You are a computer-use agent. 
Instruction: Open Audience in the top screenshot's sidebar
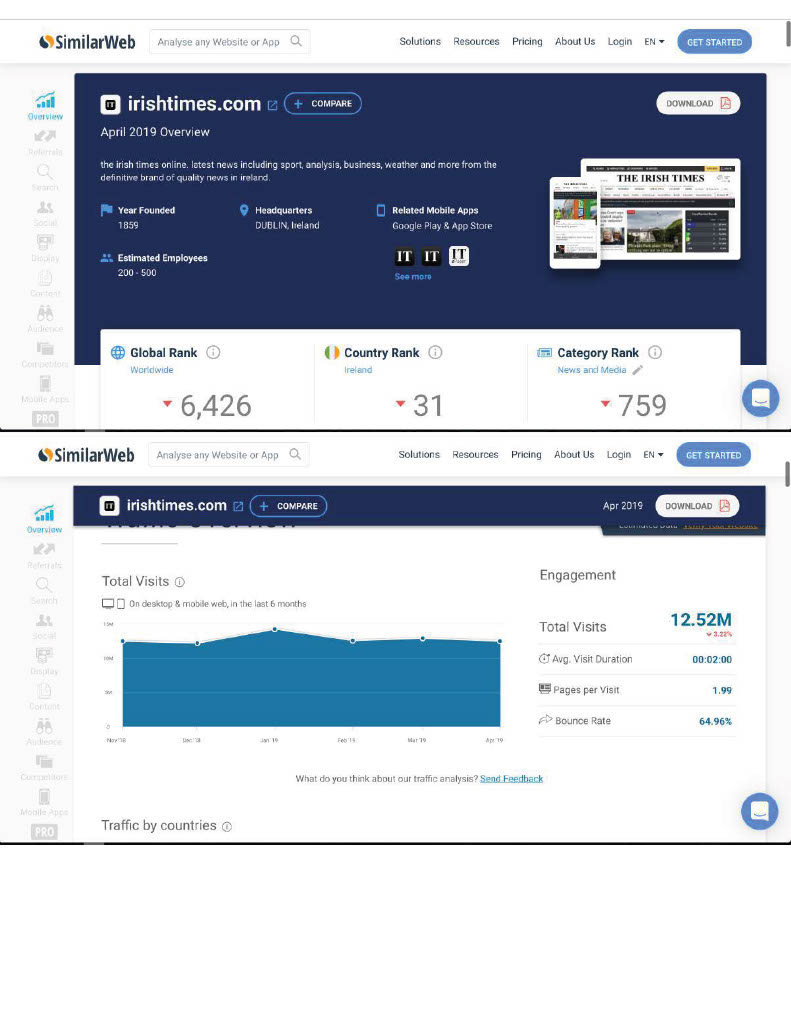(x=45, y=319)
